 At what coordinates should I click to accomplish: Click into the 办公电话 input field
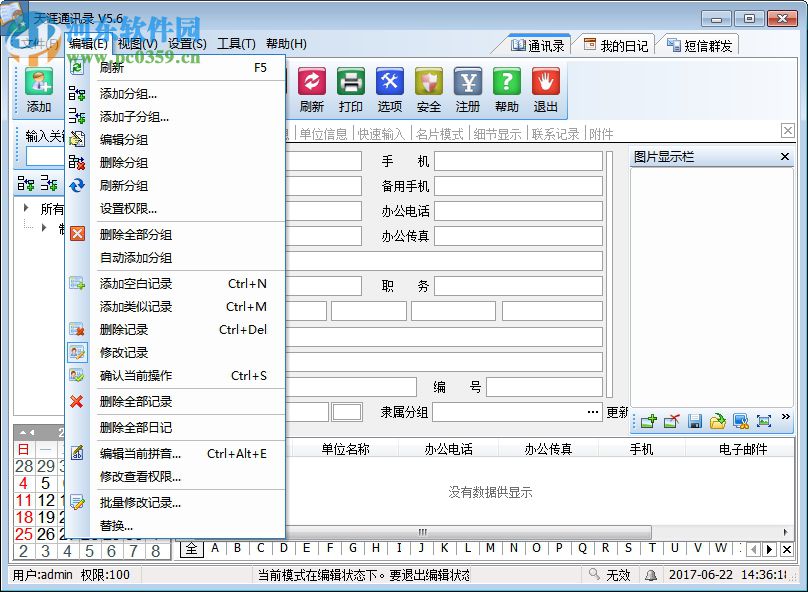coord(518,211)
